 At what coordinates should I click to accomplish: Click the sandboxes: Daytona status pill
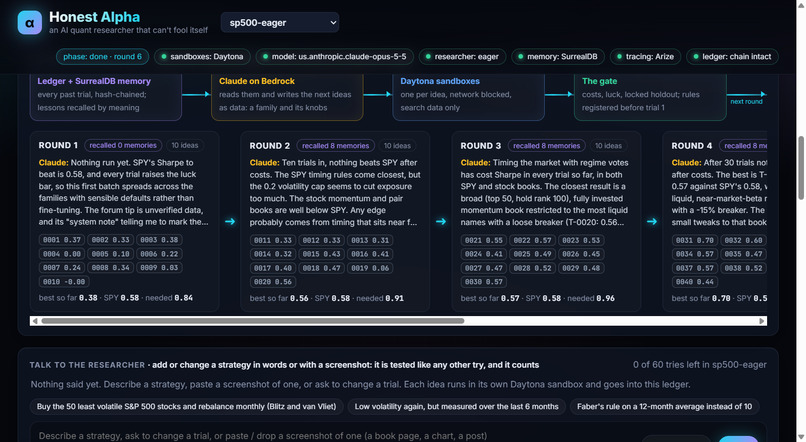[202, 57]
